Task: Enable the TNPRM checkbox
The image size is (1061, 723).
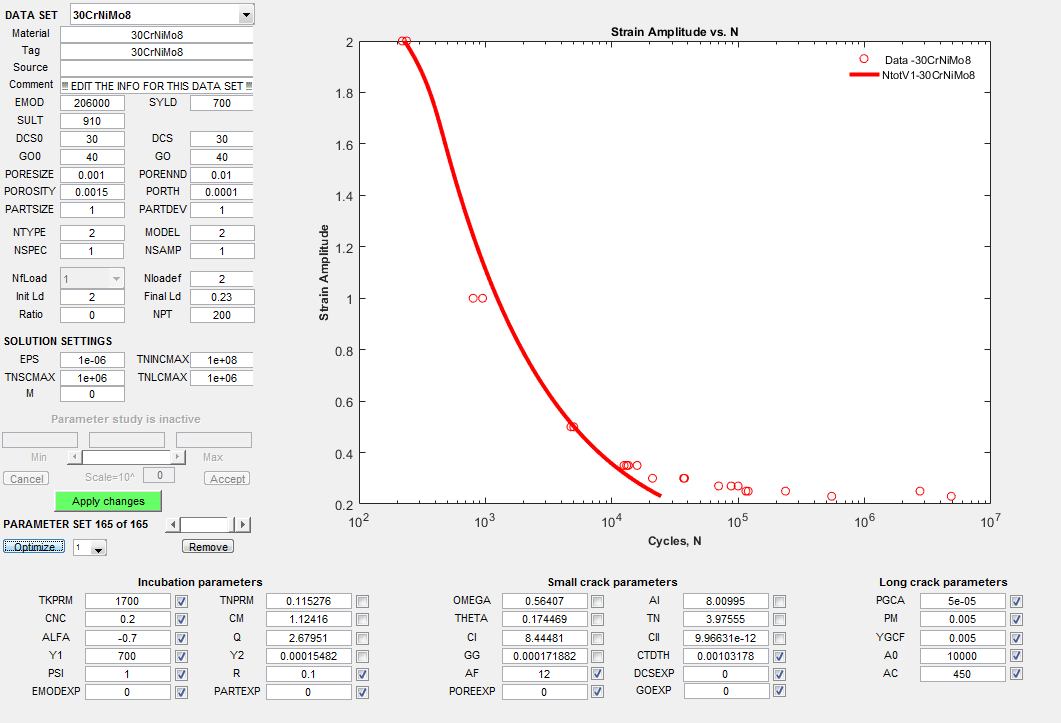Action: (x=362, y=601)
